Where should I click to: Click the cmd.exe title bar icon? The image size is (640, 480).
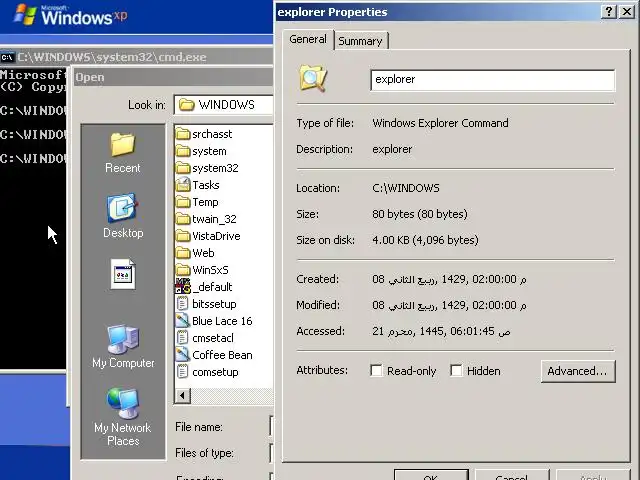coord(7,57)
